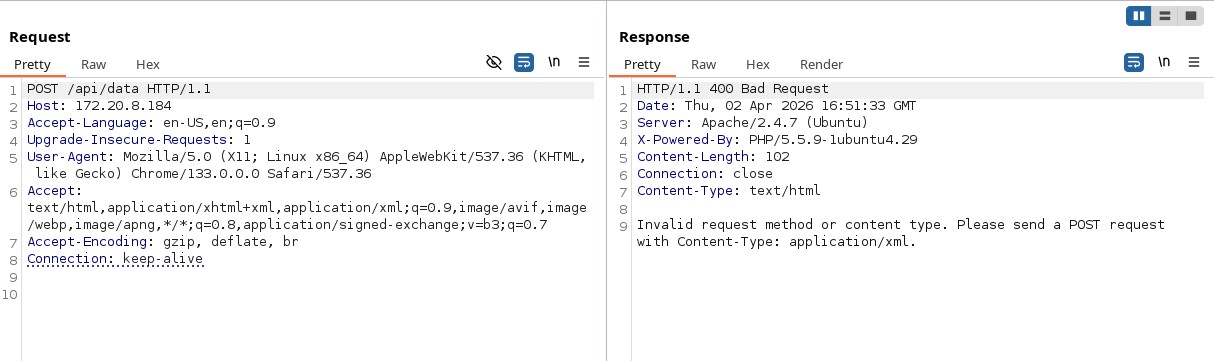Click the Invalid request method error message
The image size is (1214, 361).
tap(901, 233)
